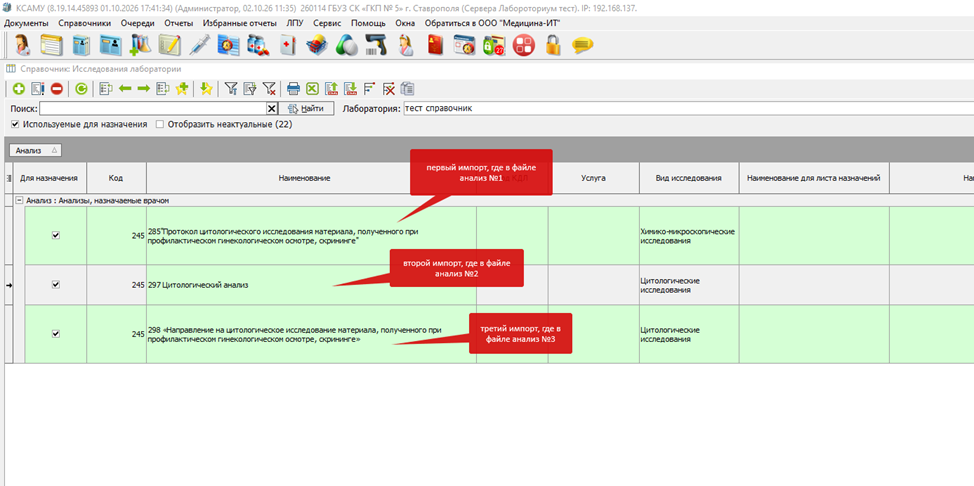Click the barcode scanner icon
Image resolution: width=974 pixels, height=486 pixels.
tap(376, 46)
